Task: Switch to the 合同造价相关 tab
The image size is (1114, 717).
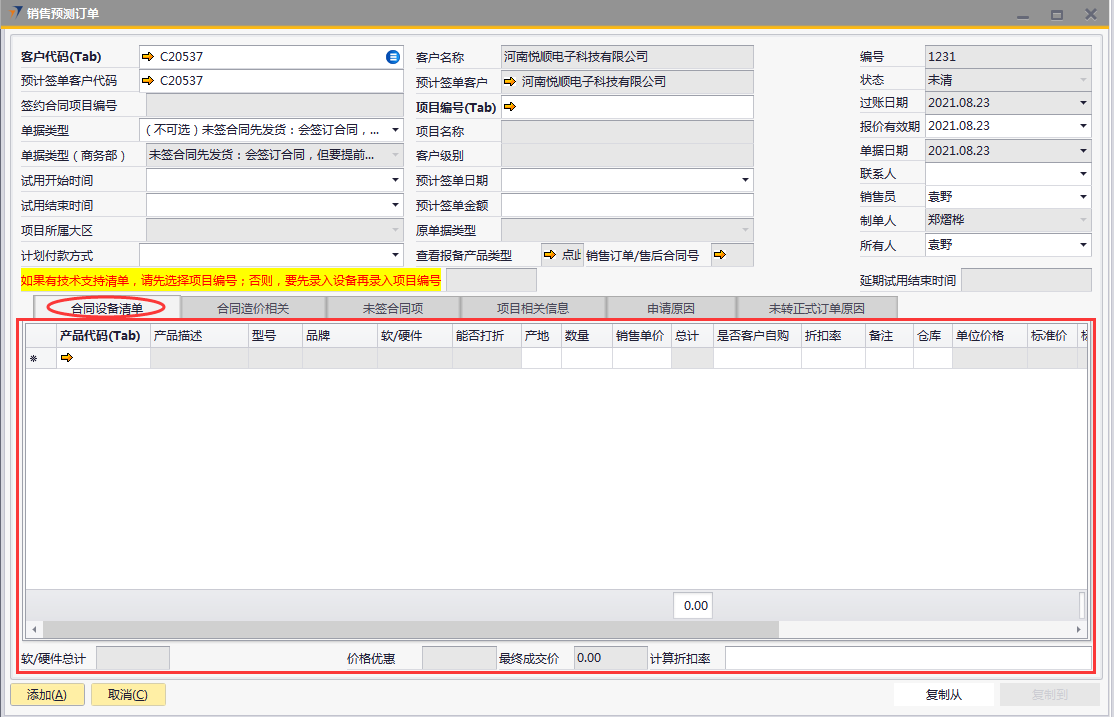Action: coord(253,308)
